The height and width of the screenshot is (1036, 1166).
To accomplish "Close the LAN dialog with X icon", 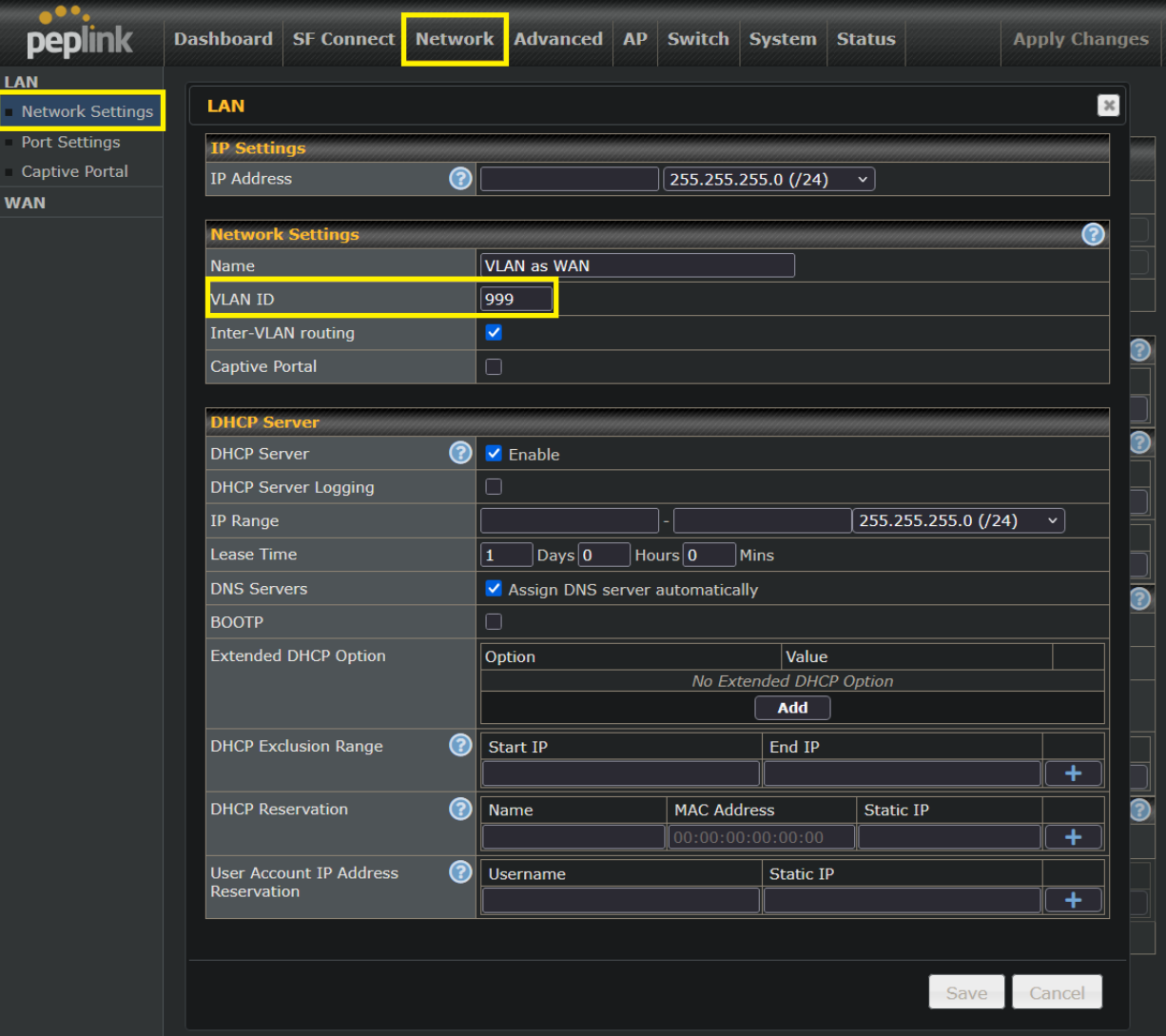I will coord(1108,106).
